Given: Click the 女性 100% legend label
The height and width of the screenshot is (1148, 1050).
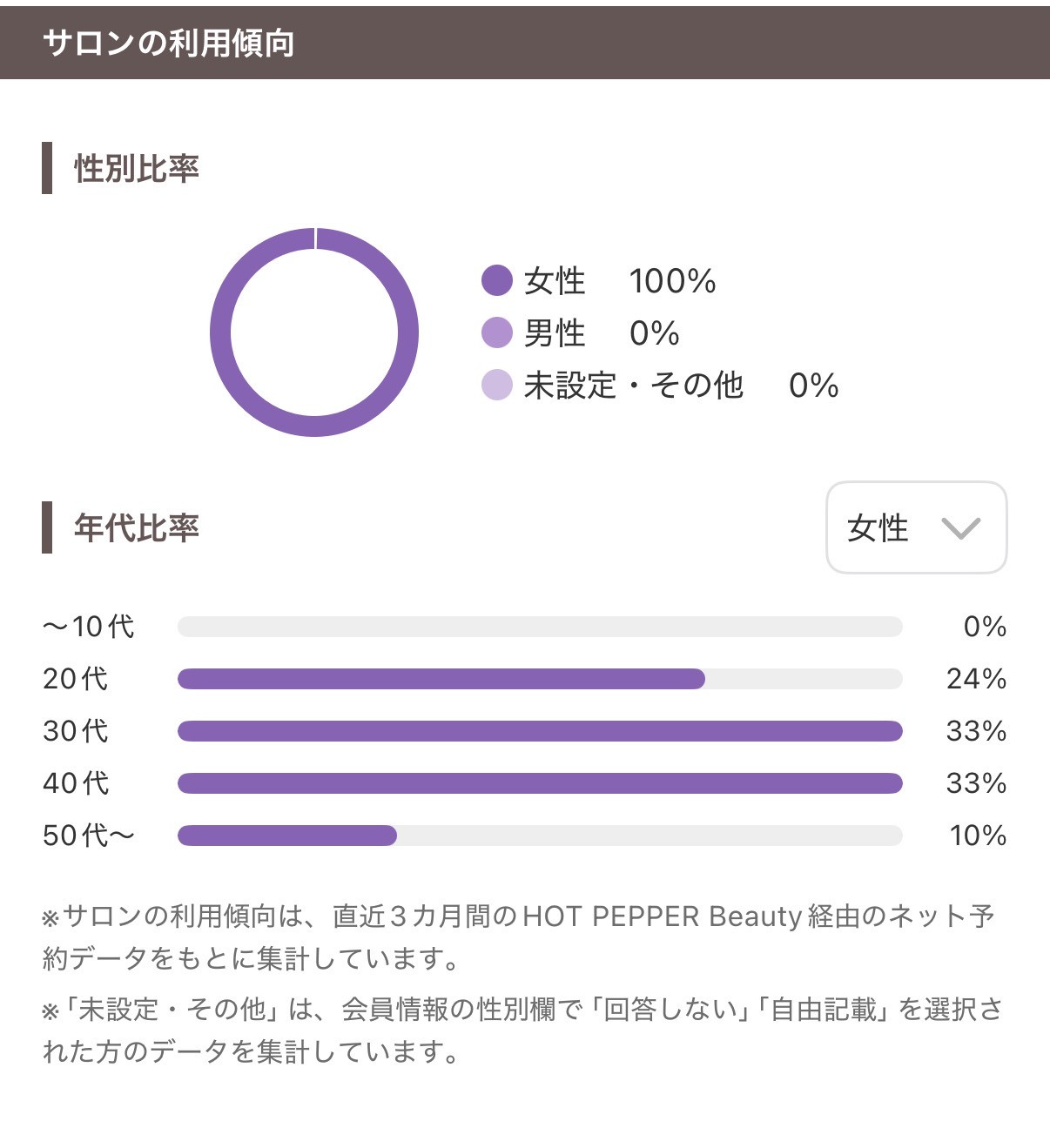Looking at the screenshot, I should pyautogui.click(x=620, y=281).
